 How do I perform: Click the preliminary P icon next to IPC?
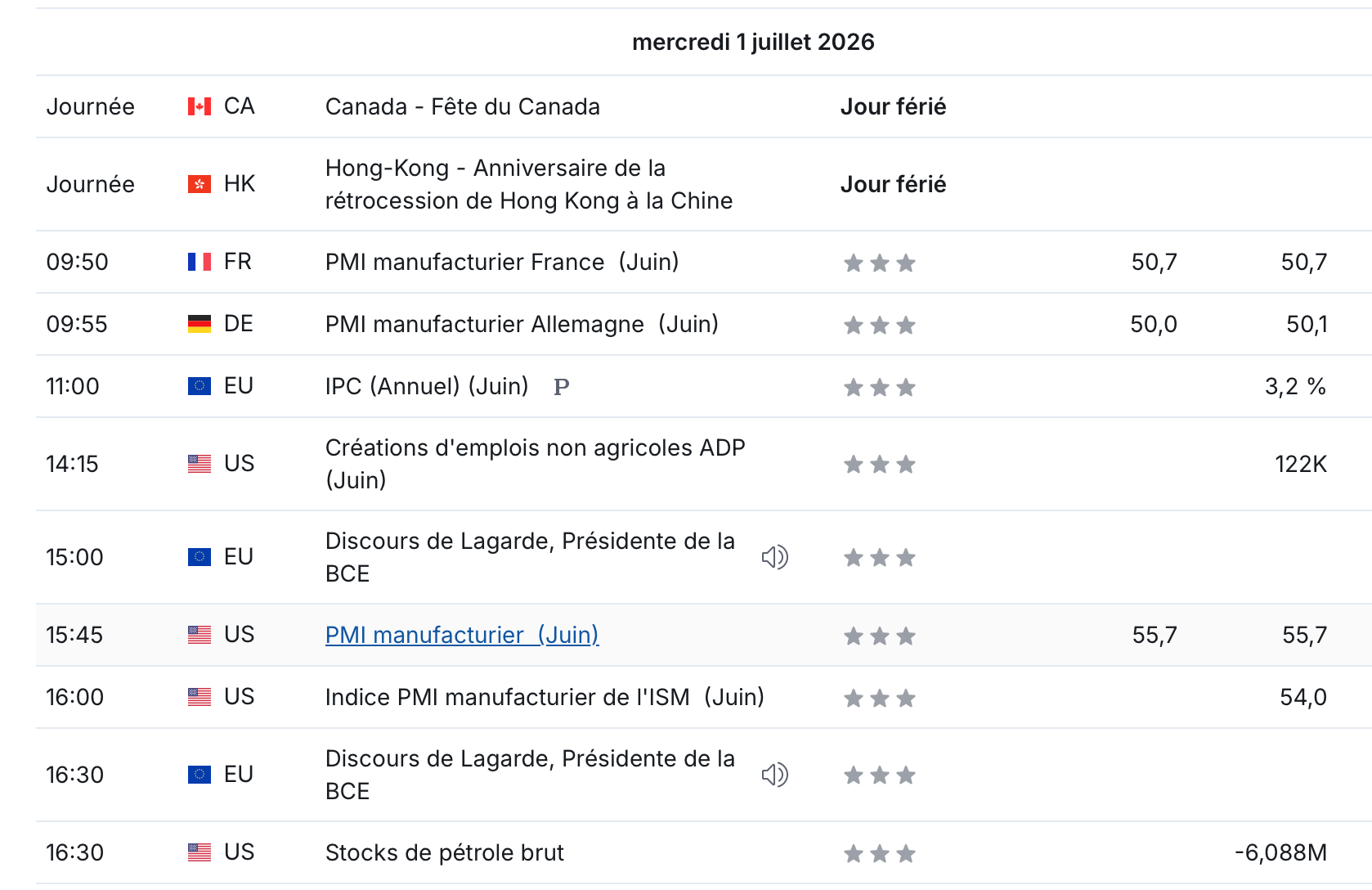[561, 387]
